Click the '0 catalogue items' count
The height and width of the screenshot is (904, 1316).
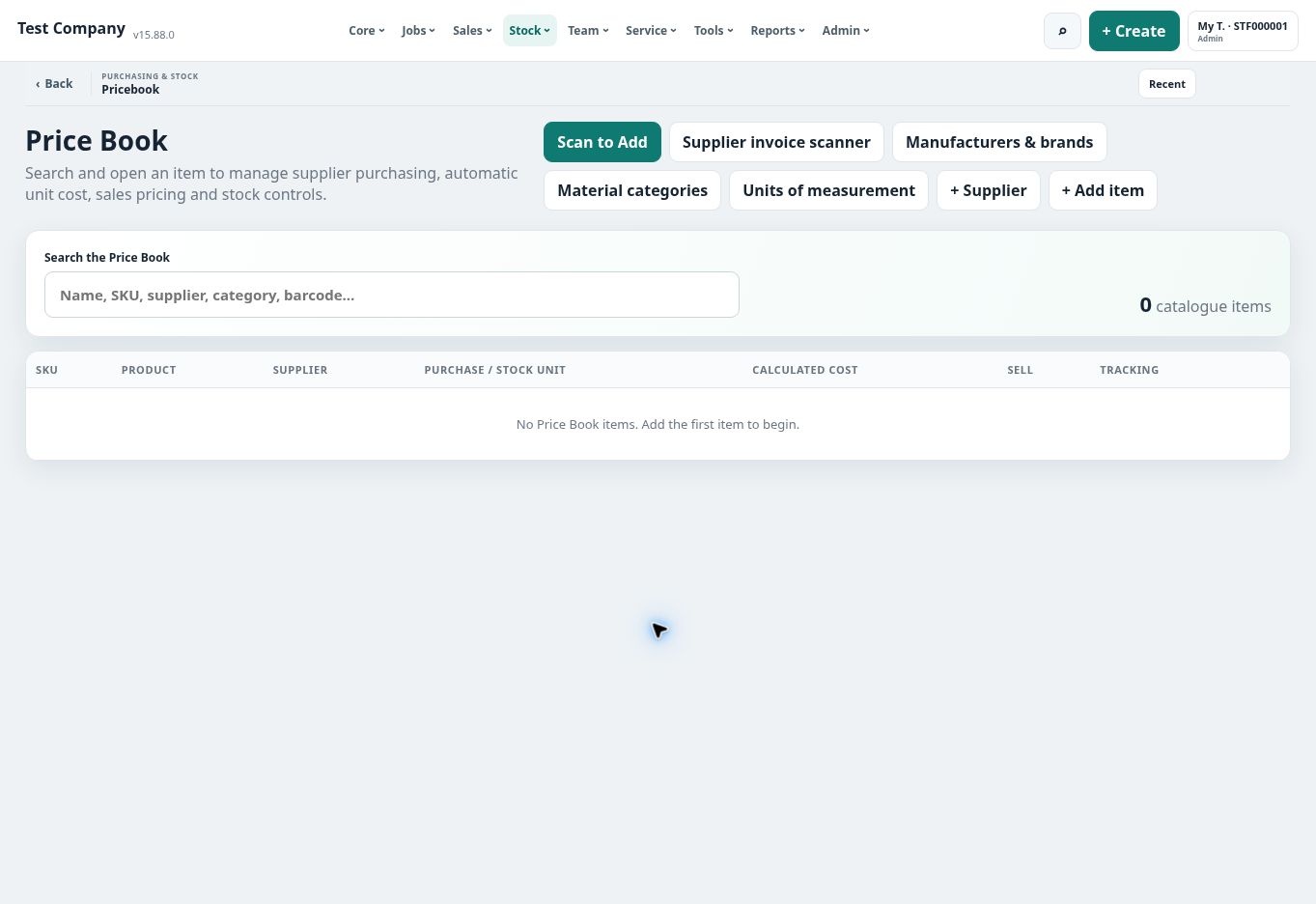coord(1205,305)
